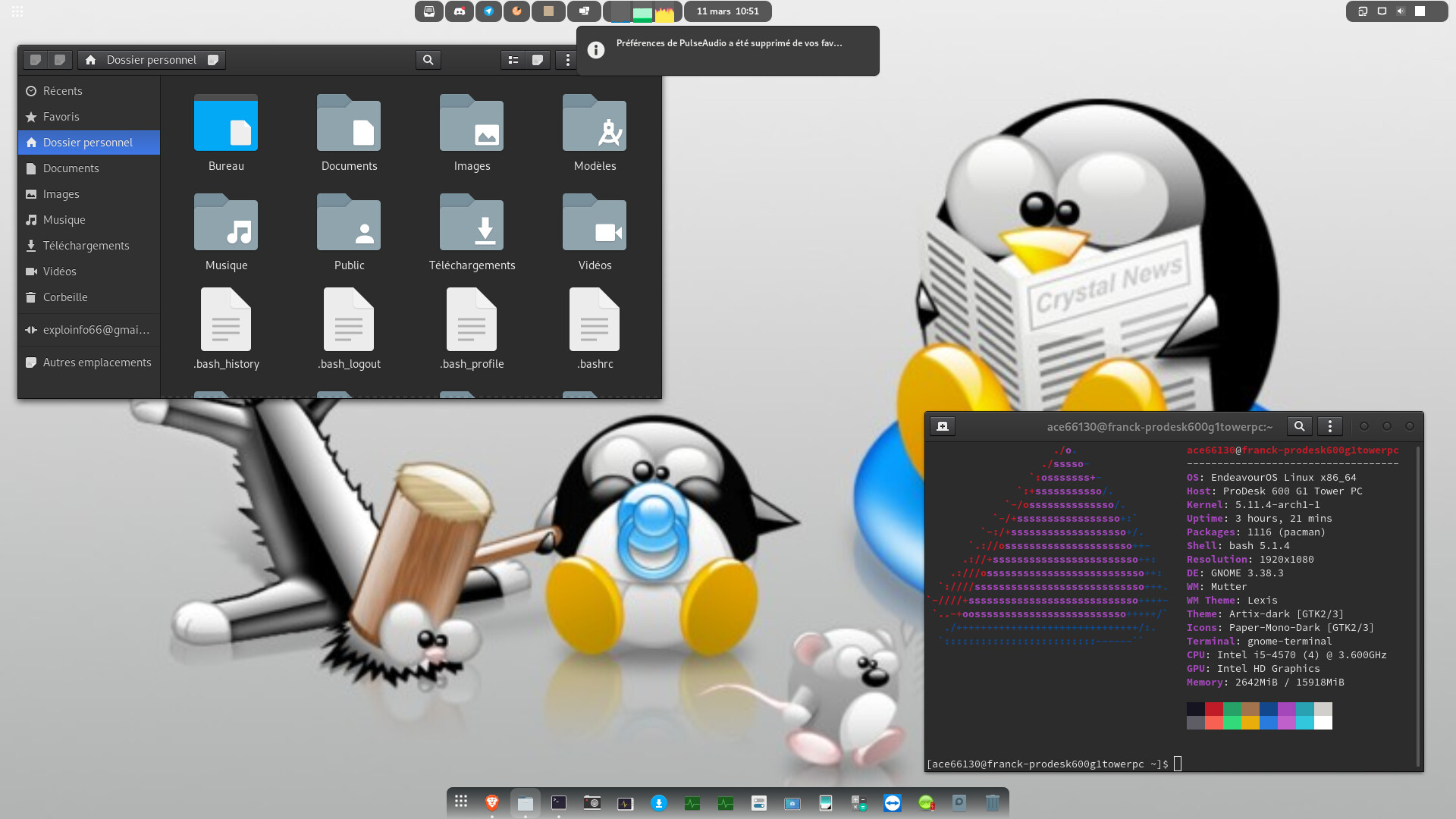Open Corbeille in the sidebar
The width and height of the screenshot is (1456, 819).
[x=89, y=297]
